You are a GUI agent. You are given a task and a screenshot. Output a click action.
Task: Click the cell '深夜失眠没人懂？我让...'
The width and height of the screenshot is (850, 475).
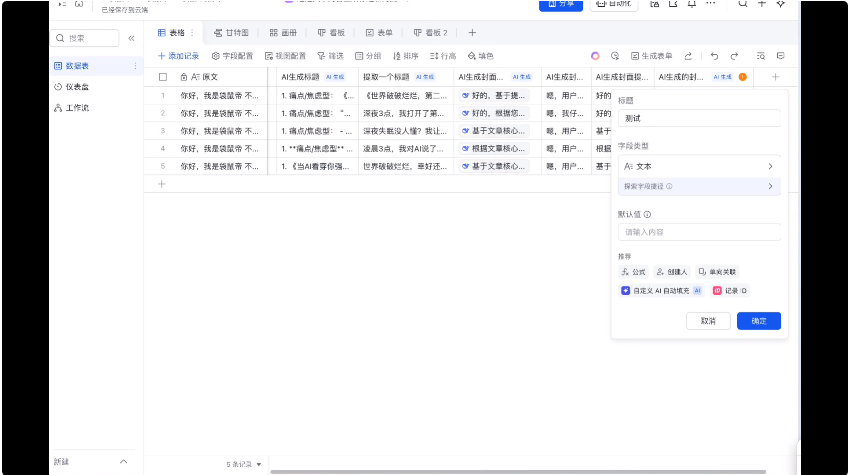coord(406,131)
